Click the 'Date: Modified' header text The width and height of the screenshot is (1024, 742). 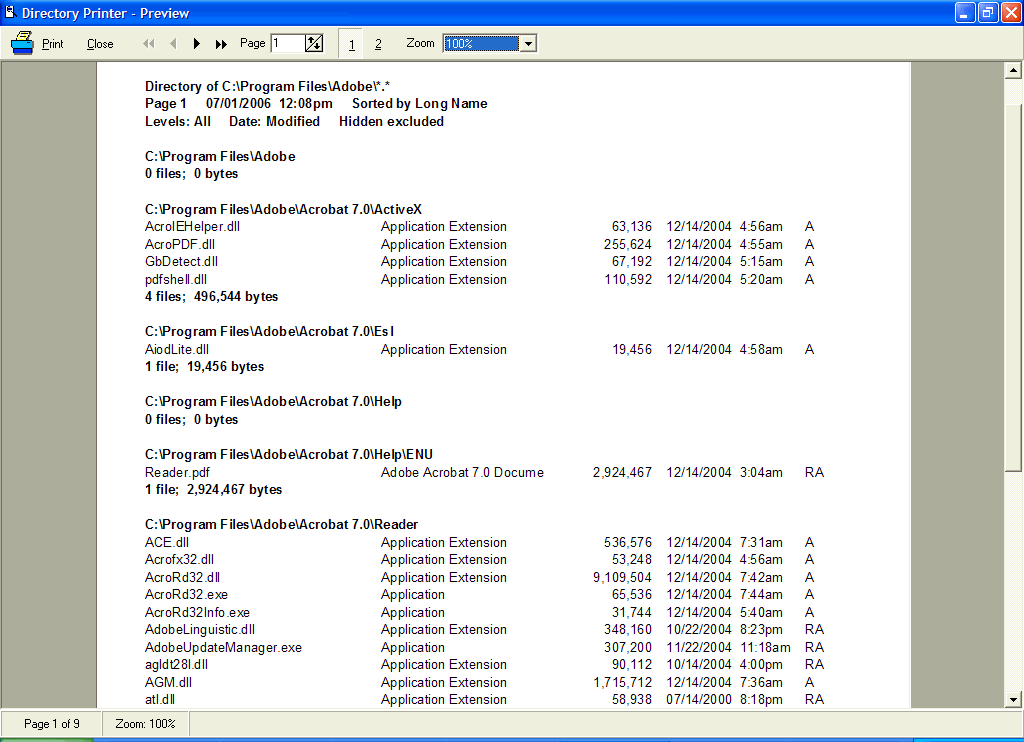[275, 121]
